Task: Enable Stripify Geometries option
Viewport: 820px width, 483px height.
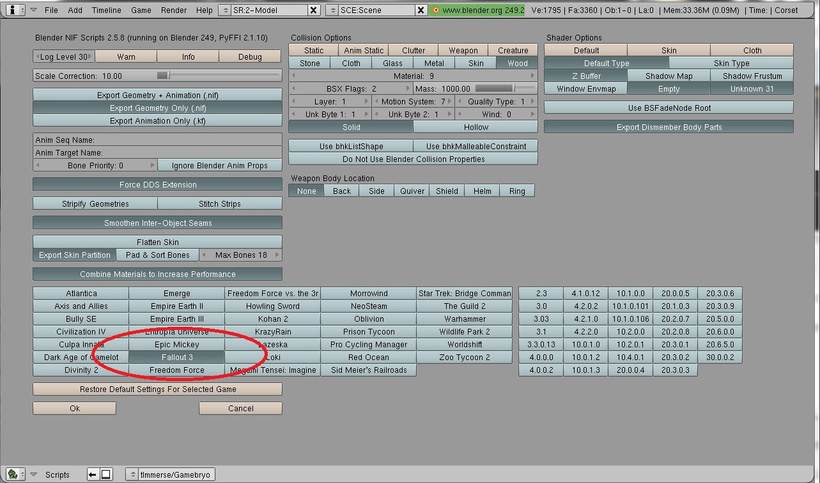Action: click(95, 203)
